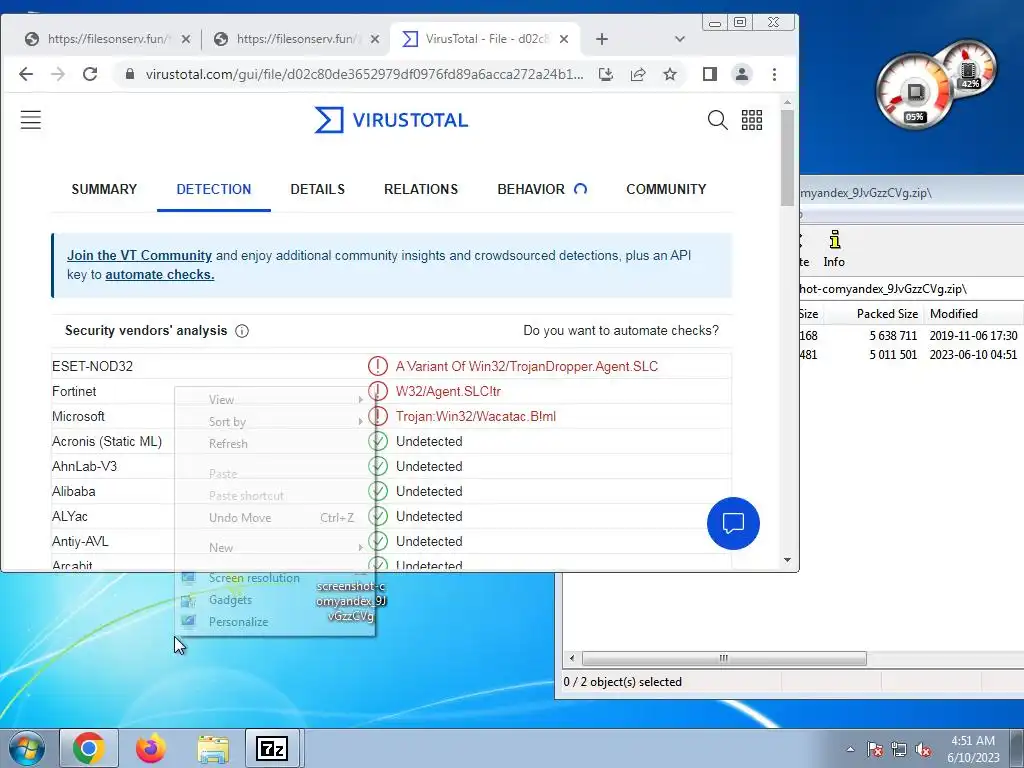This screenshot has height=768, width=1024.
Task: Select the 7-Zip row modified 2023-06-10 04:51
Action: tap(912, 355)
